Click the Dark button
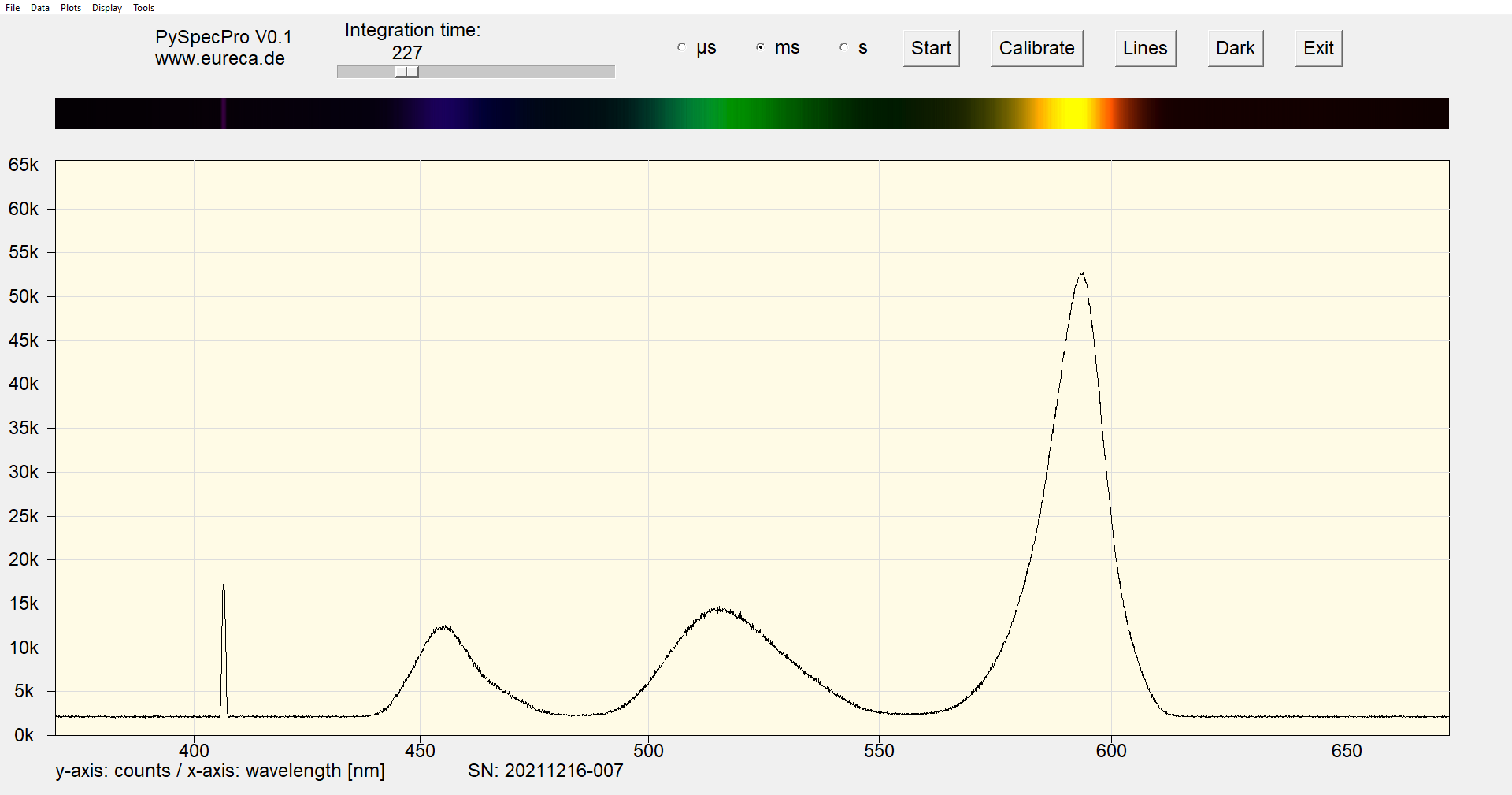Image resolution: width=1512 pixels, height=795 pixels. 1235,48
